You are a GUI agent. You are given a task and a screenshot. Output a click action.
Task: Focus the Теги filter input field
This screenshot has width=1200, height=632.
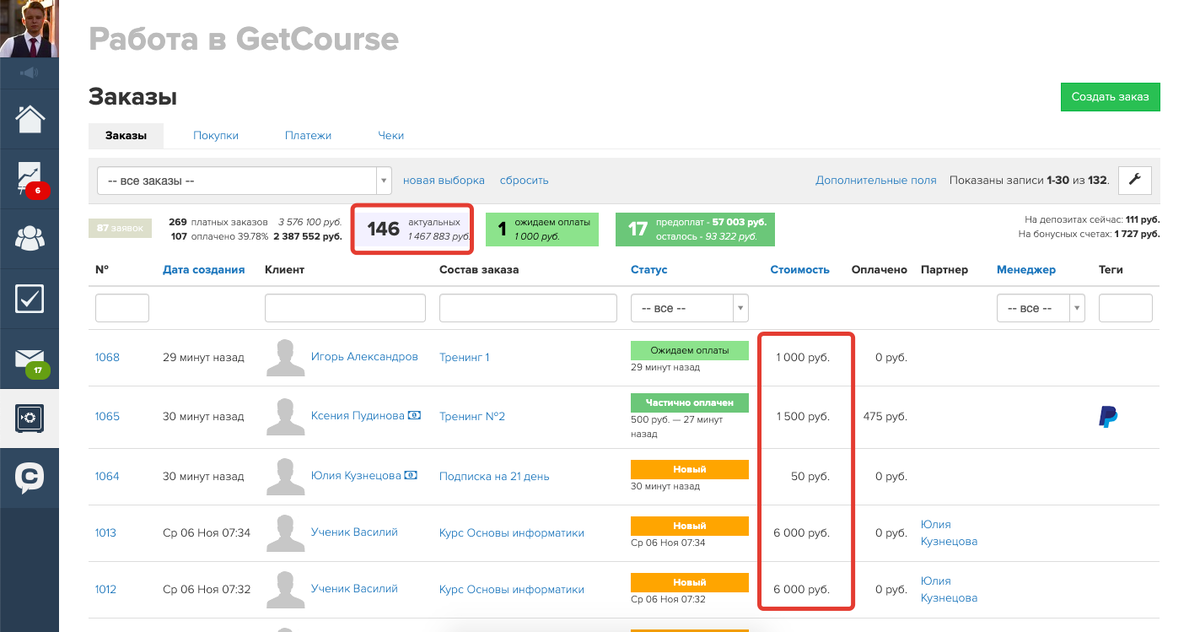click(1126, 308)
